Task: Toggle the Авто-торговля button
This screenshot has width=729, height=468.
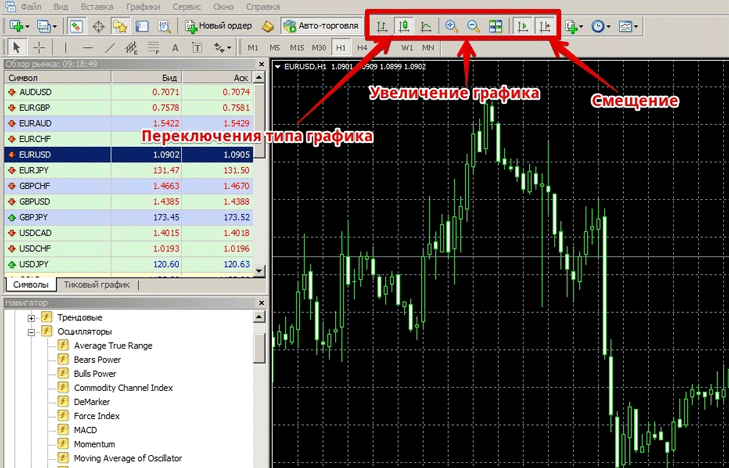Action: tap(320, 26)
